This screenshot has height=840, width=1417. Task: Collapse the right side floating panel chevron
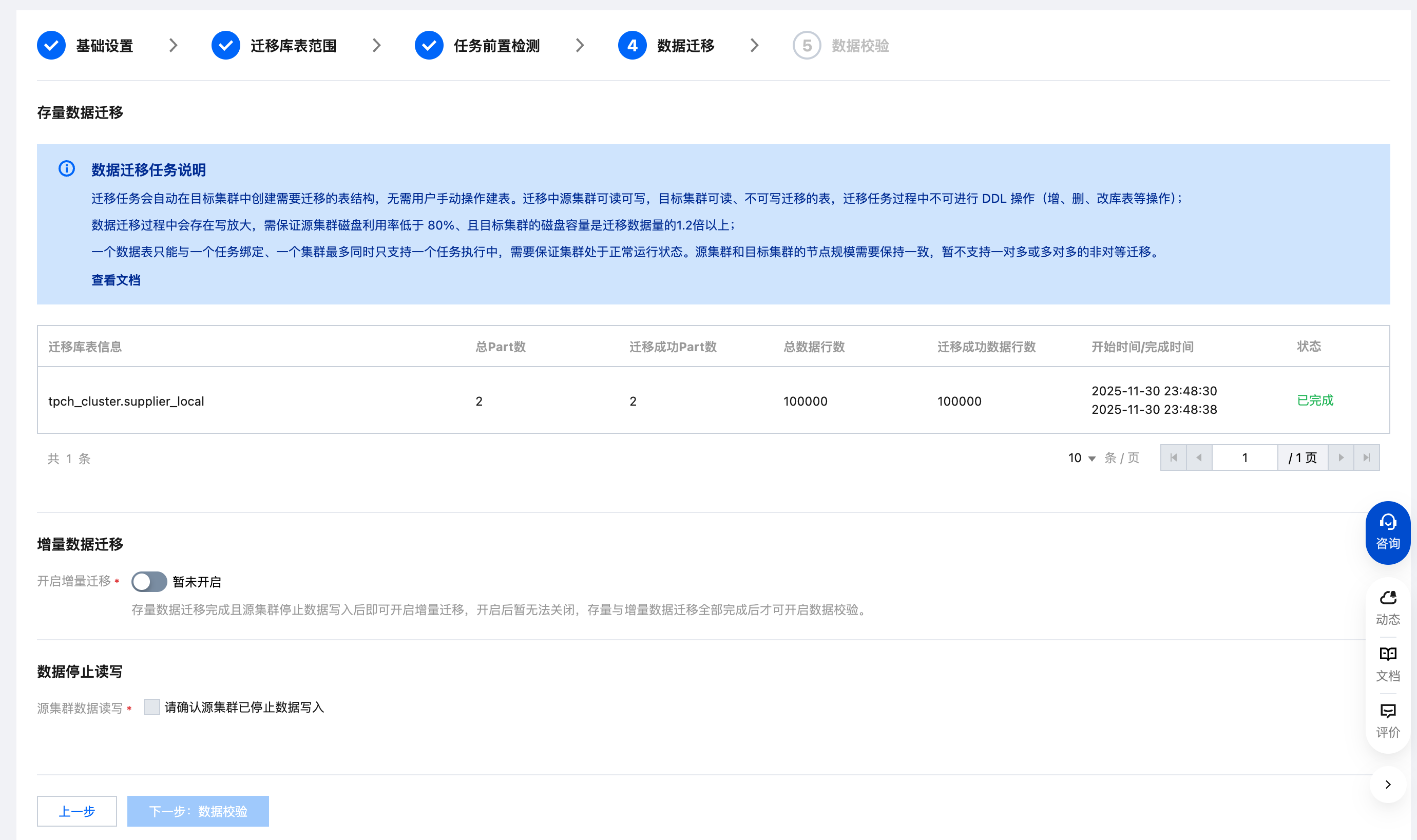1387,784
